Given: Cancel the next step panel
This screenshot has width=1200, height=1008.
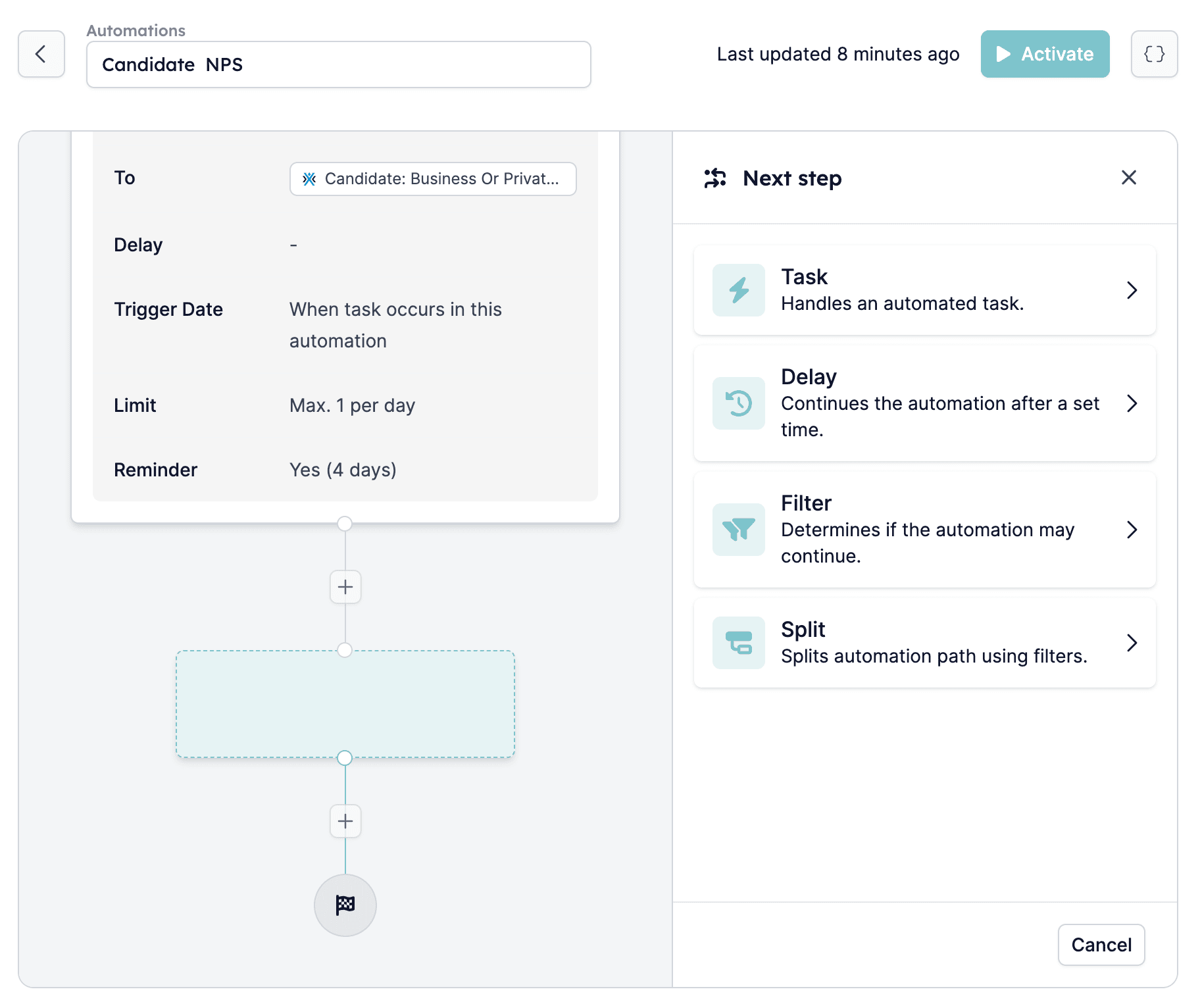Looking at the screenshot, I should point(1101,945).
